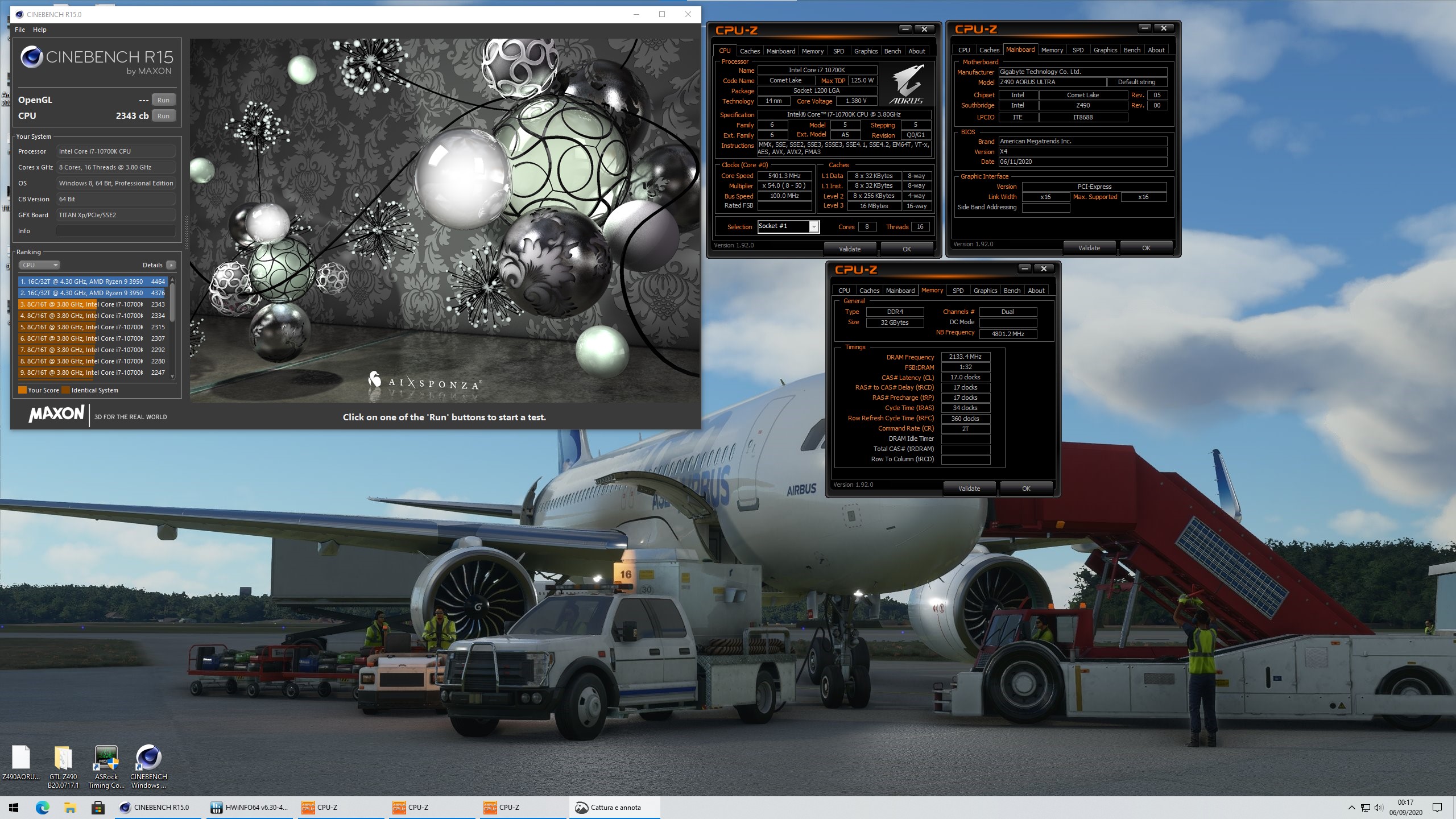The image size is (1456, 819).
Task: Select ranking row 3 with score 2343
Action: [x=92, y=304]
